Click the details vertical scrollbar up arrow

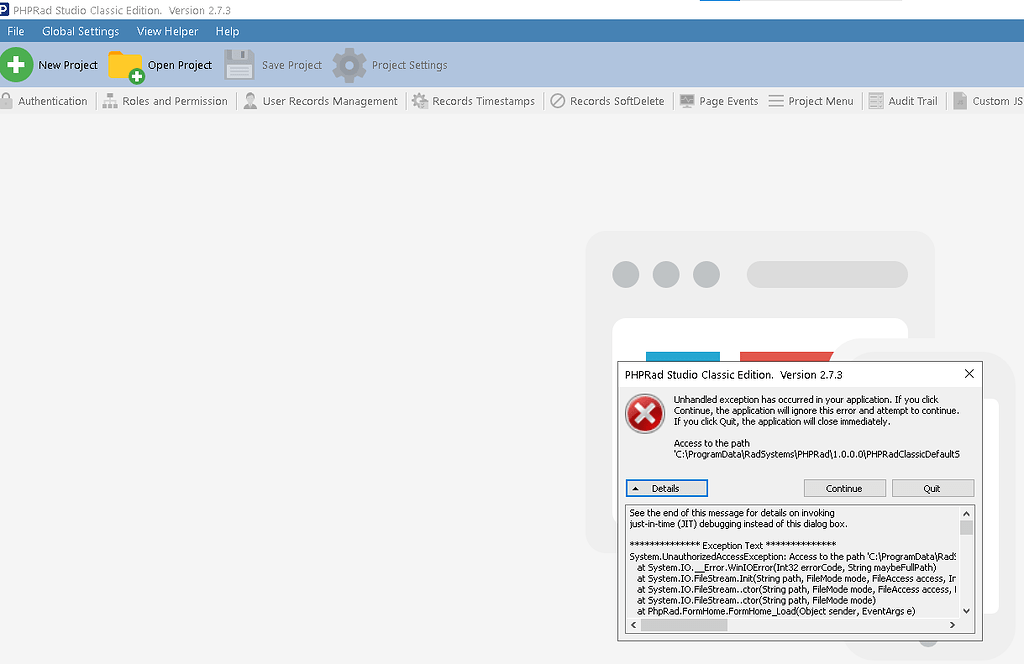click(967, 513)
